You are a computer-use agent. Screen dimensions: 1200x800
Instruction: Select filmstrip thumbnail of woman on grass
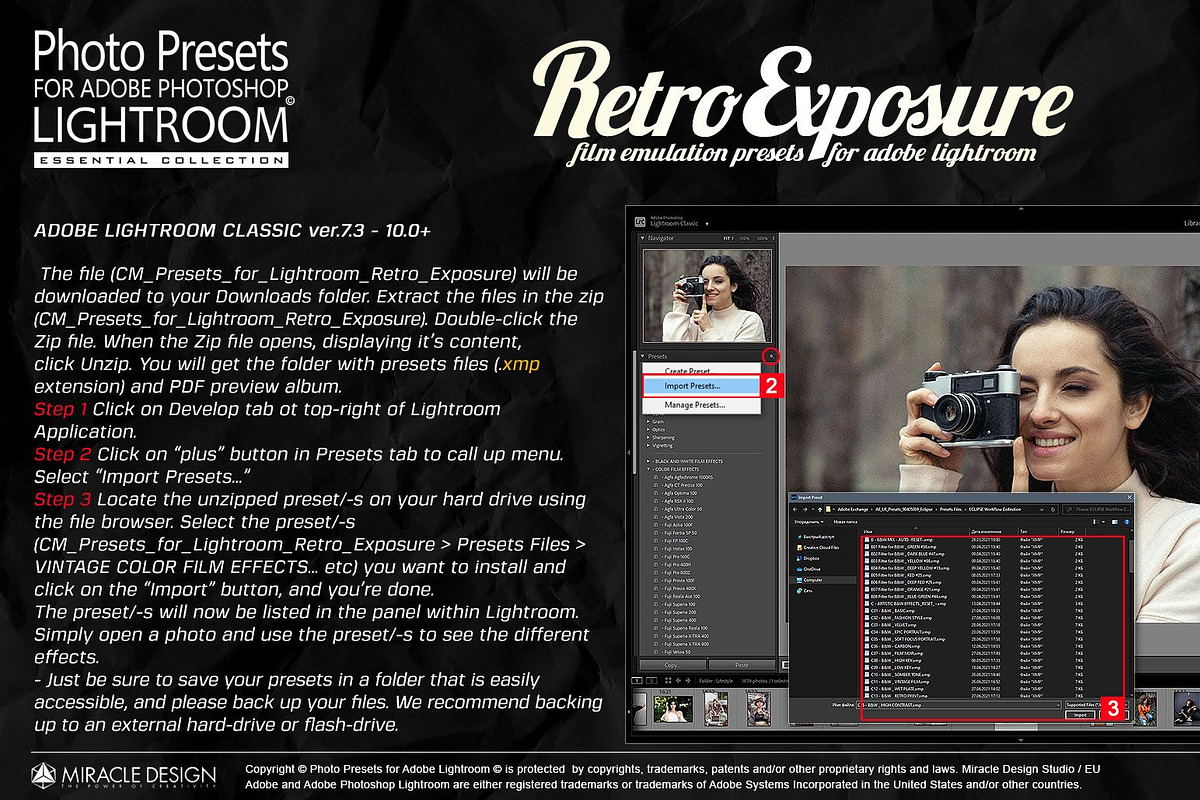673,709
